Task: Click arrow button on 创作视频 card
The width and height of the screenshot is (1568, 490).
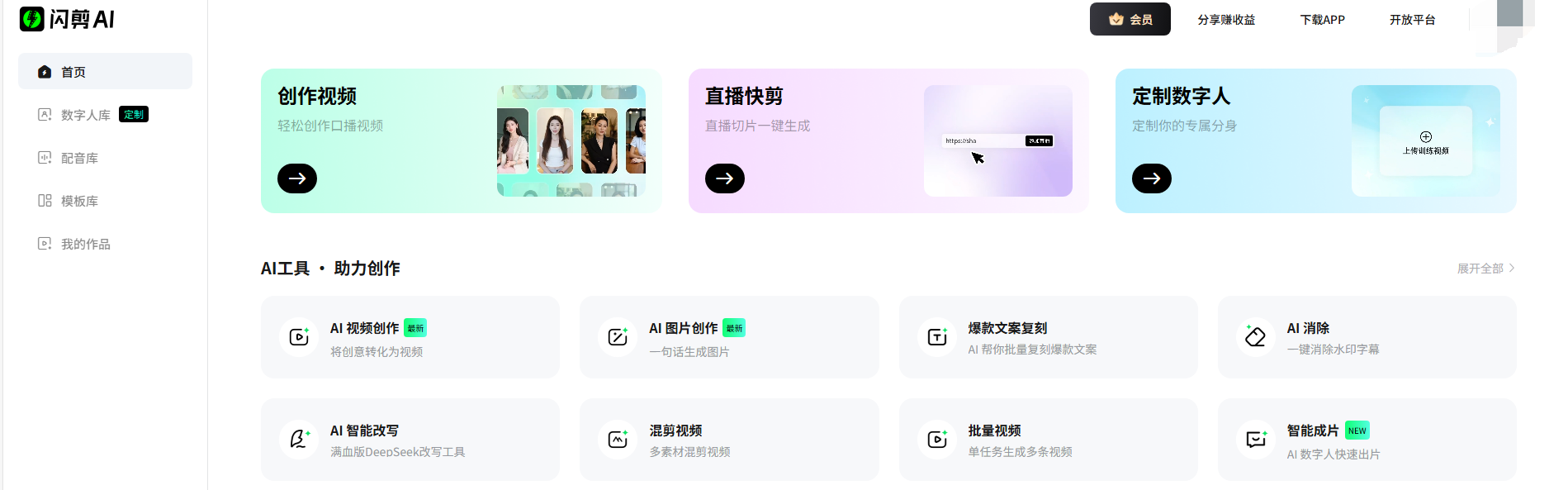Action: point(297,178)
